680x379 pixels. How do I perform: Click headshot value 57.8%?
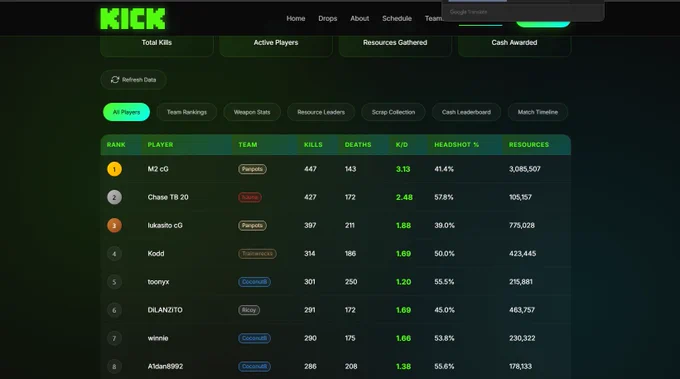click(x=444, y=197)
